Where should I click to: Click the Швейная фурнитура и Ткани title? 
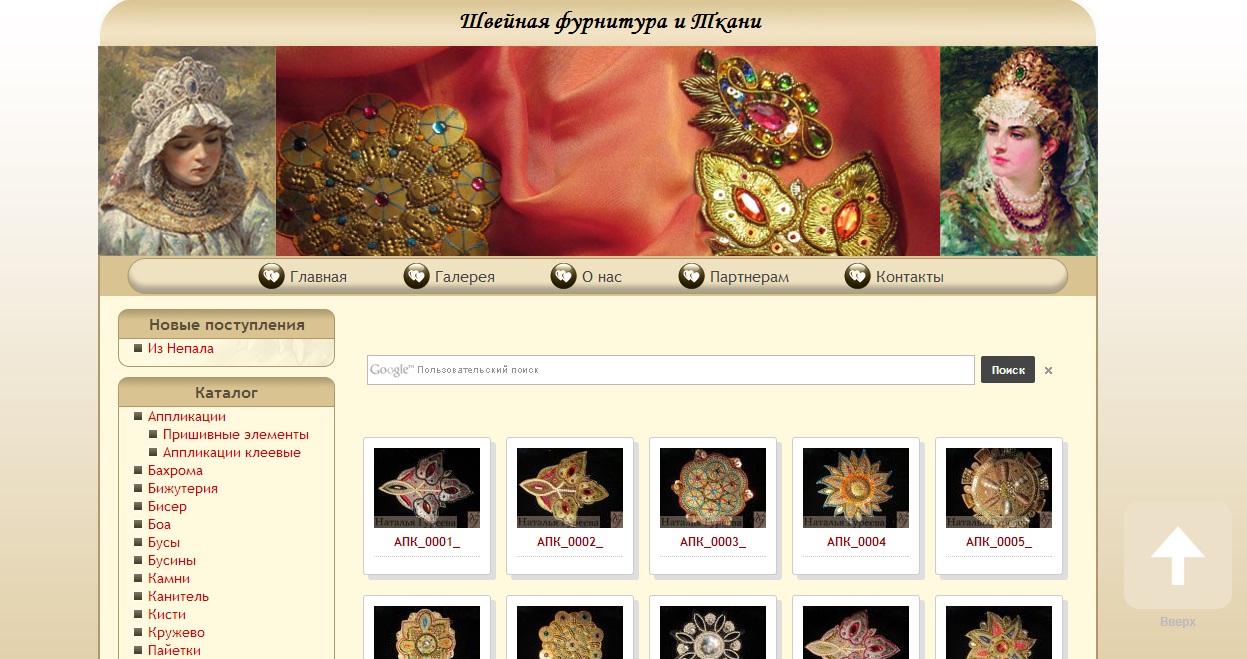pos(611,21)
